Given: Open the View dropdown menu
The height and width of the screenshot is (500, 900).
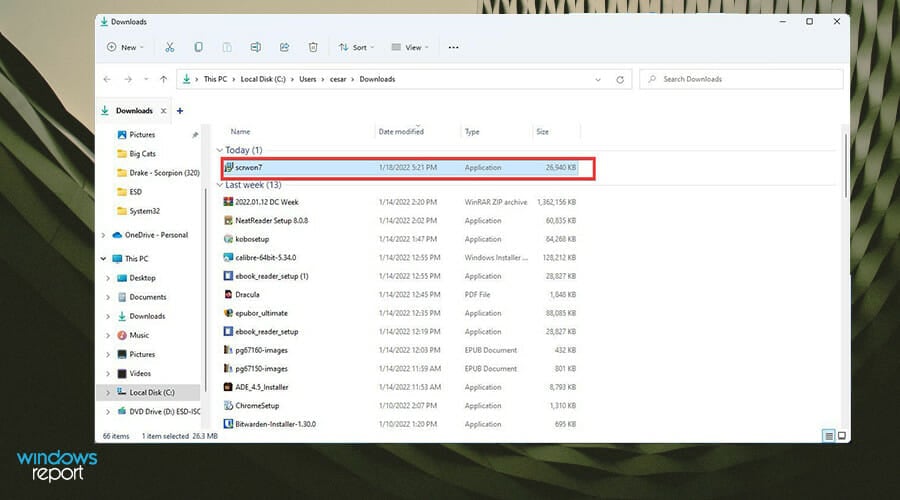Looking at the screenshot, I should pyautogui.click(x=408, y=47).
